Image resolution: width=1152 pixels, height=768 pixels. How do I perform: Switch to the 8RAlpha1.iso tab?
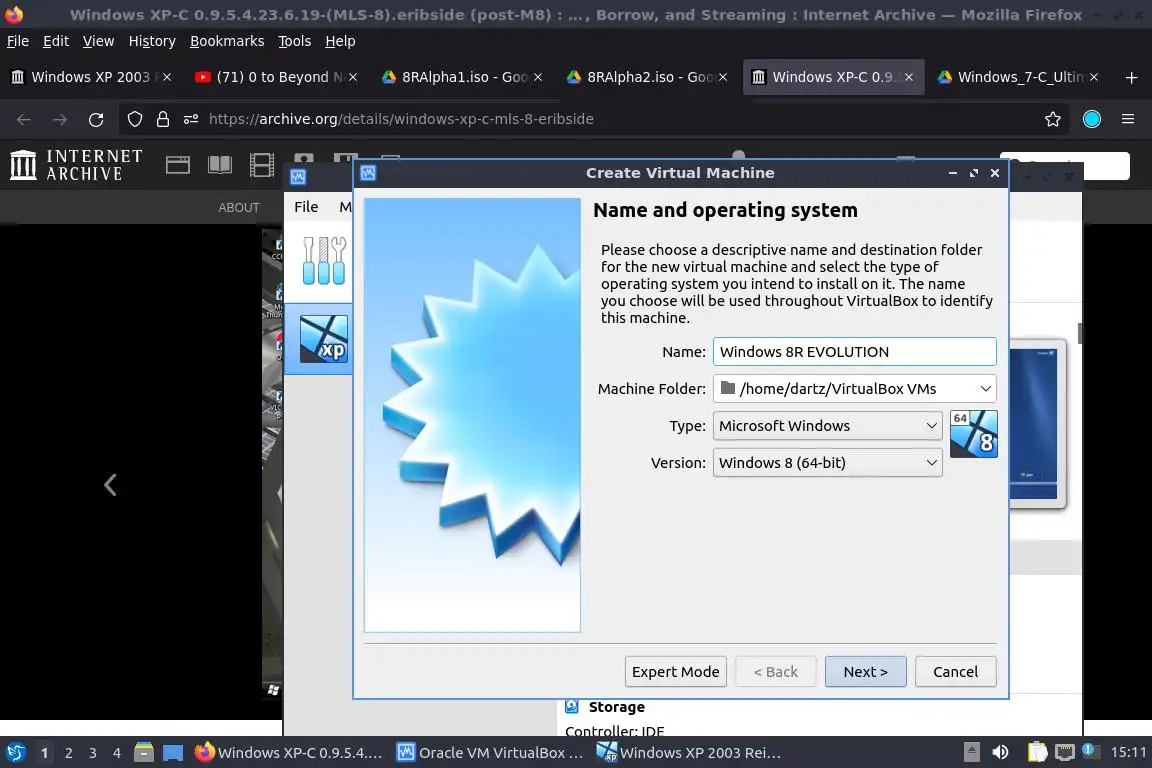coord(460,77)
